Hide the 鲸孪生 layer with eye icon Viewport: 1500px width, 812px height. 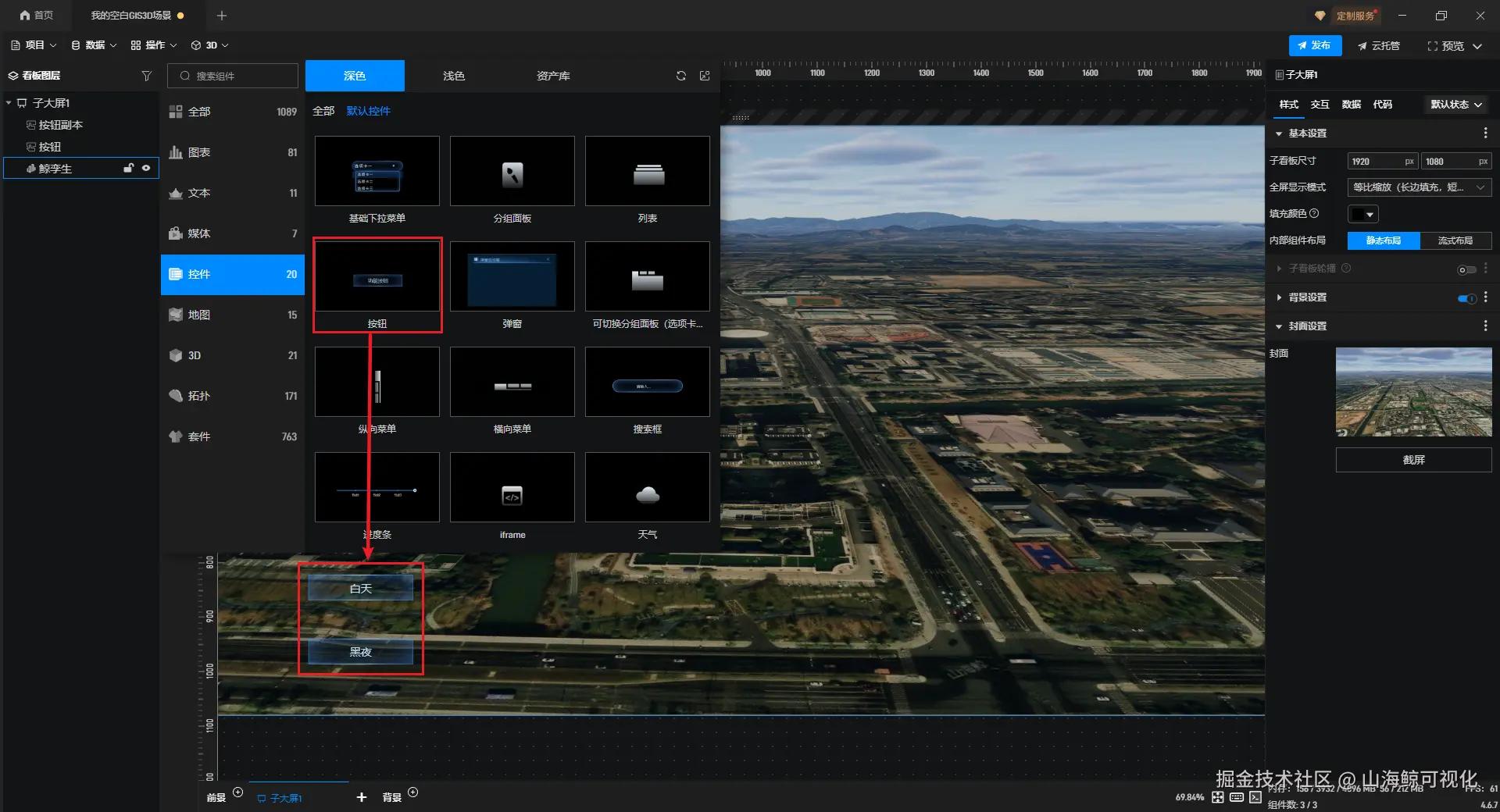pyautogui.click(x=146, y=168)
